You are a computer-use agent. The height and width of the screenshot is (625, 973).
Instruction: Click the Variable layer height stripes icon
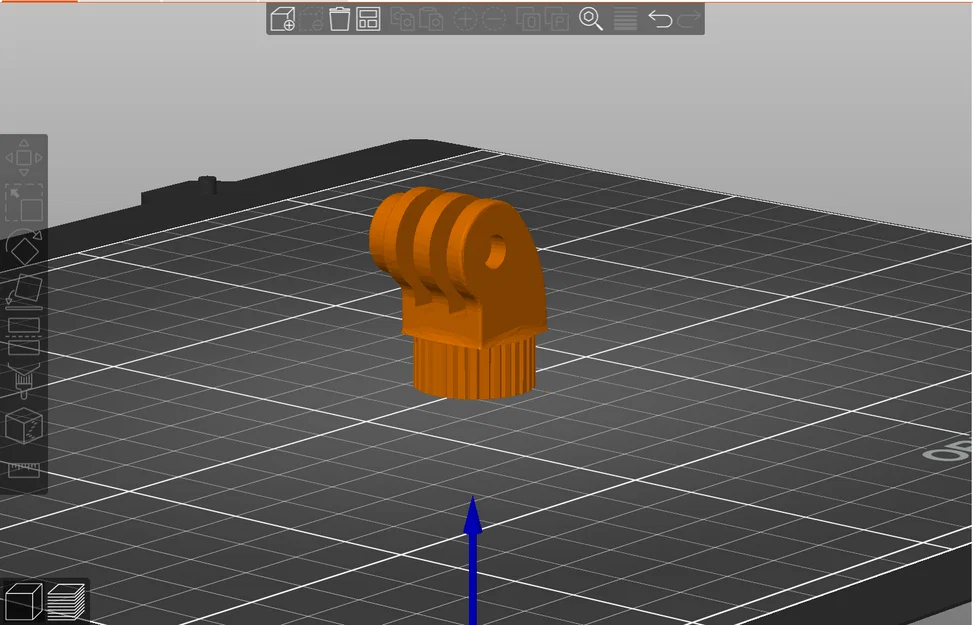(x=625, y=19)
